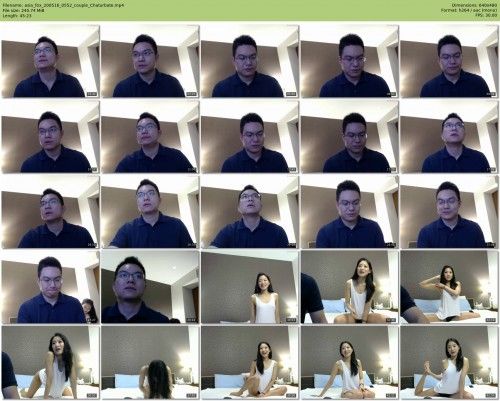Image resolution: width=500 pixels, height=401 pixels.
Task: Select the last thumbnail in the bottom row
Action: pos(449,363)
